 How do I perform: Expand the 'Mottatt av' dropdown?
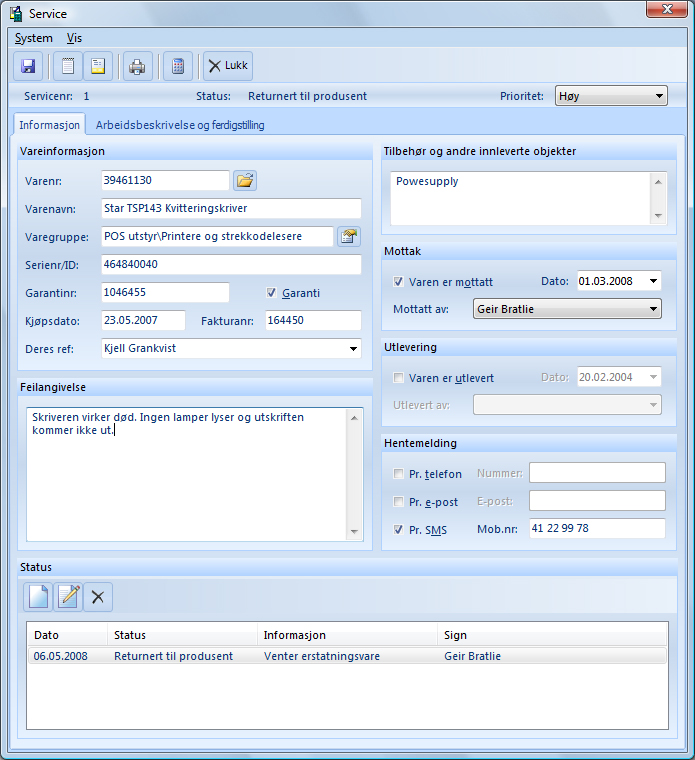(x=566, y=309)
